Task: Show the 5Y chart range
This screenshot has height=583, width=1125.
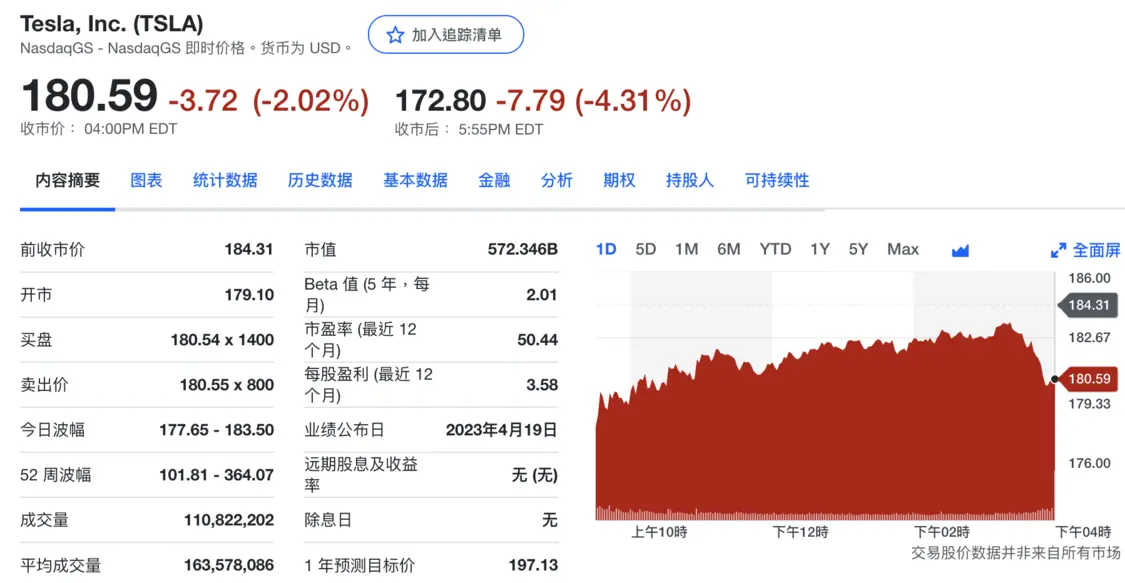Action: pos(858,249)
